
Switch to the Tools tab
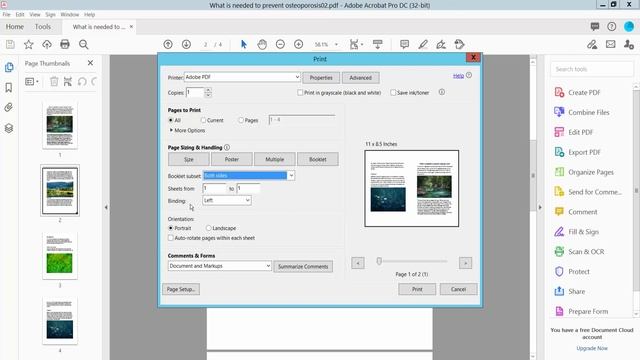(43, 27)
